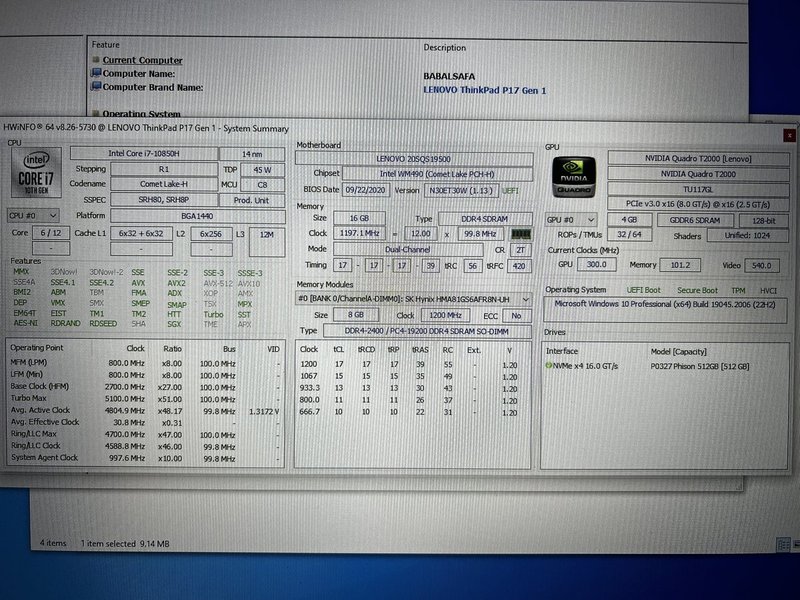
Task: Toggle the TPM status indicator
Action: (736, 288)
